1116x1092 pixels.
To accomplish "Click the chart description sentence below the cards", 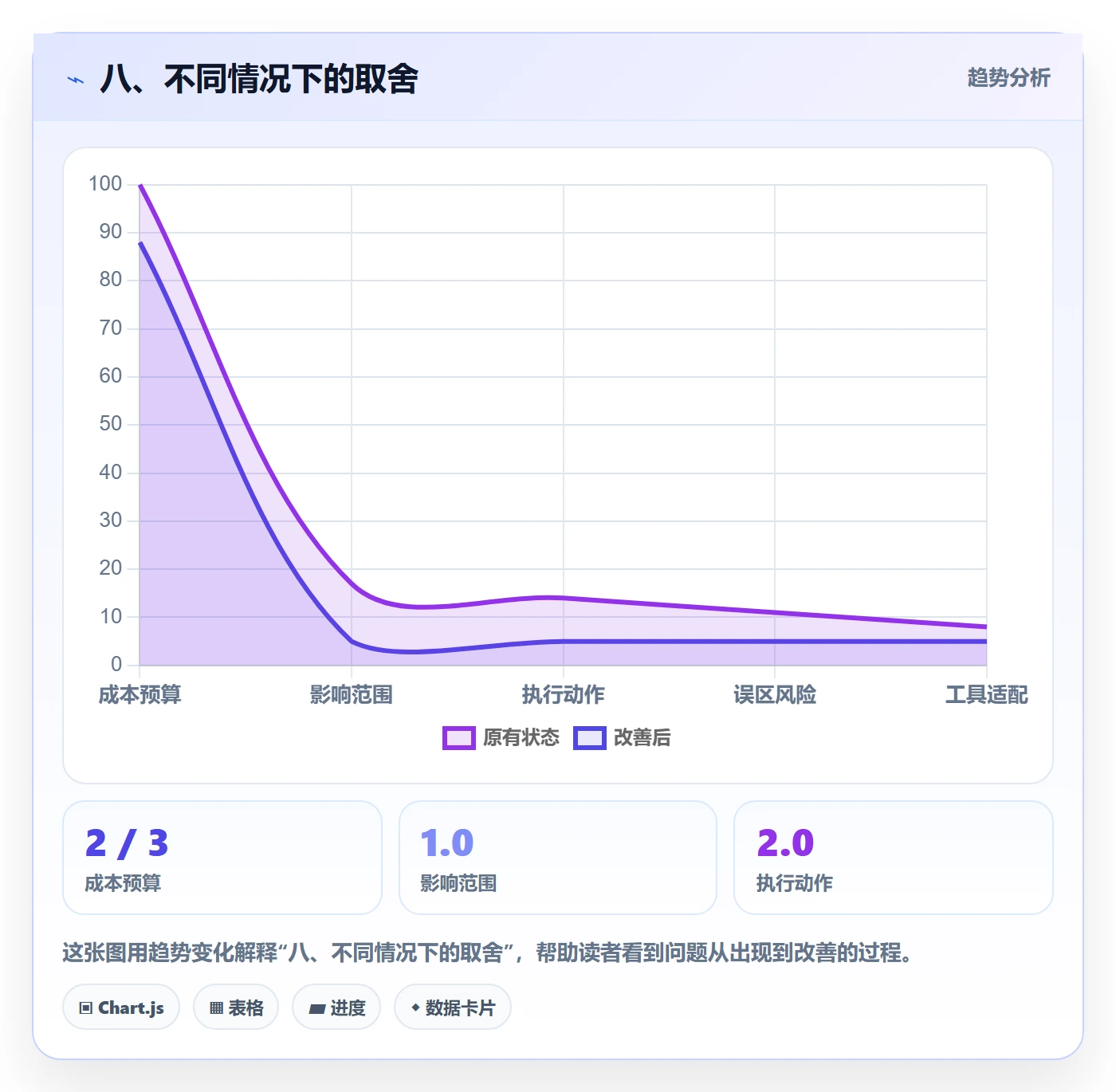I will point(488,953).
